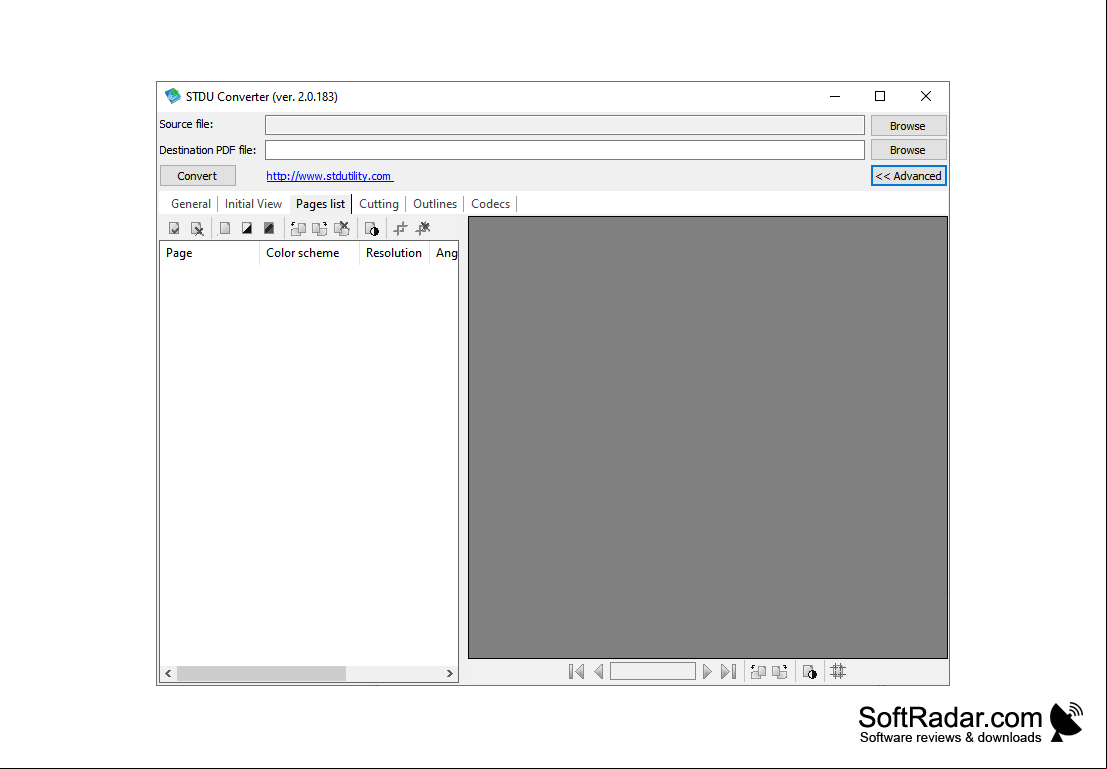
Task: Click contrast icon below the preview
Action: coord(810,672)
